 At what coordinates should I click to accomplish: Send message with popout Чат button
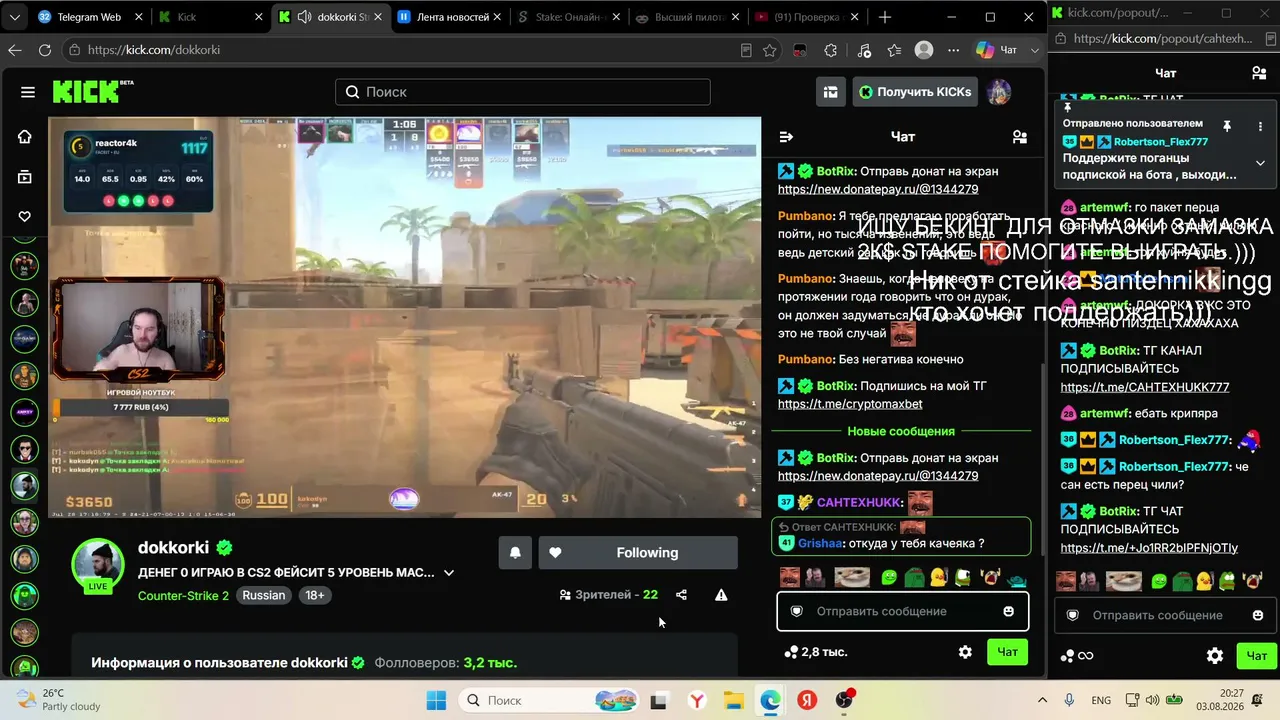(1258, 656)
